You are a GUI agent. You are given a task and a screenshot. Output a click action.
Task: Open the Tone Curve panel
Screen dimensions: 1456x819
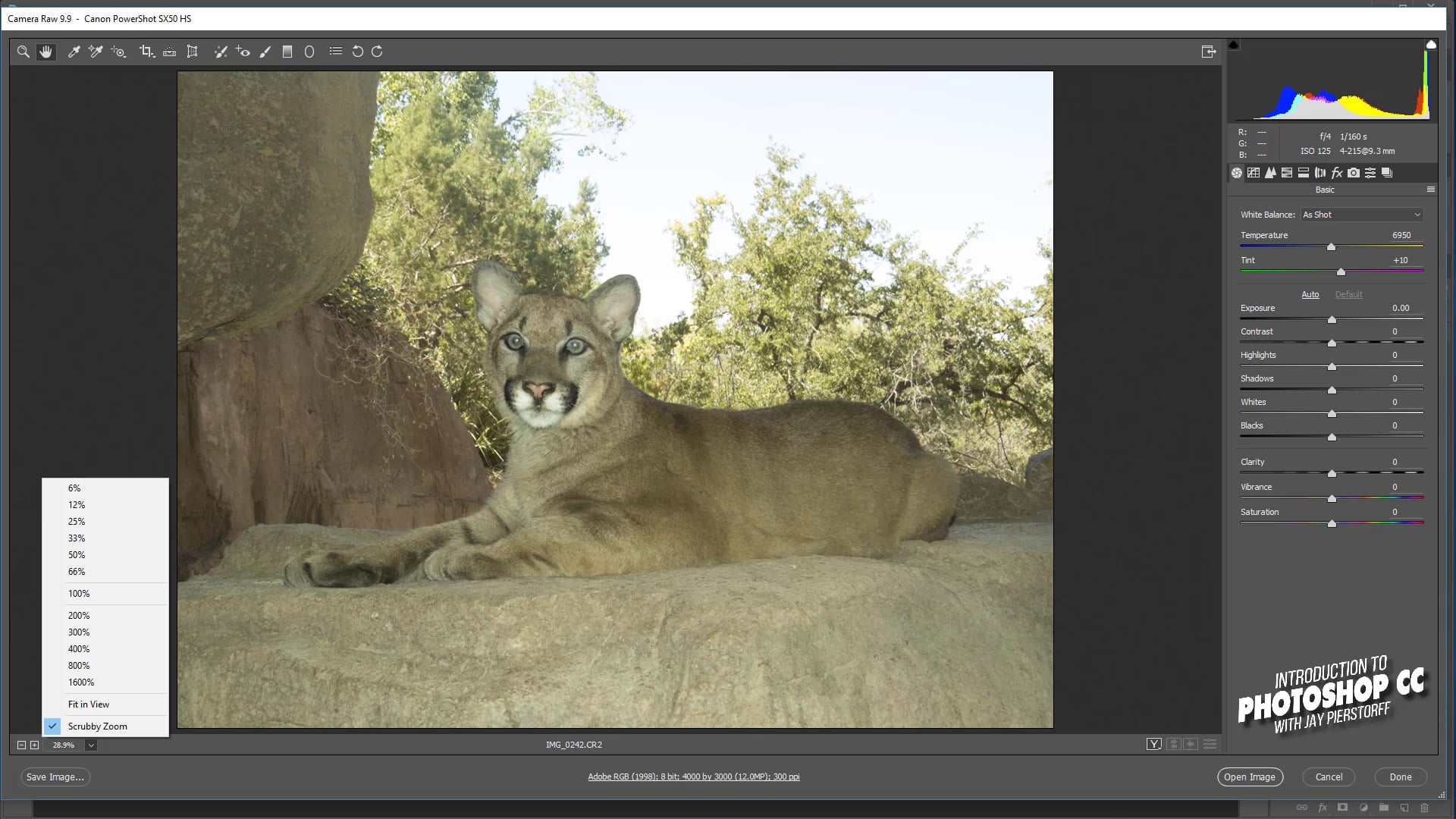tap(1254, 173)
